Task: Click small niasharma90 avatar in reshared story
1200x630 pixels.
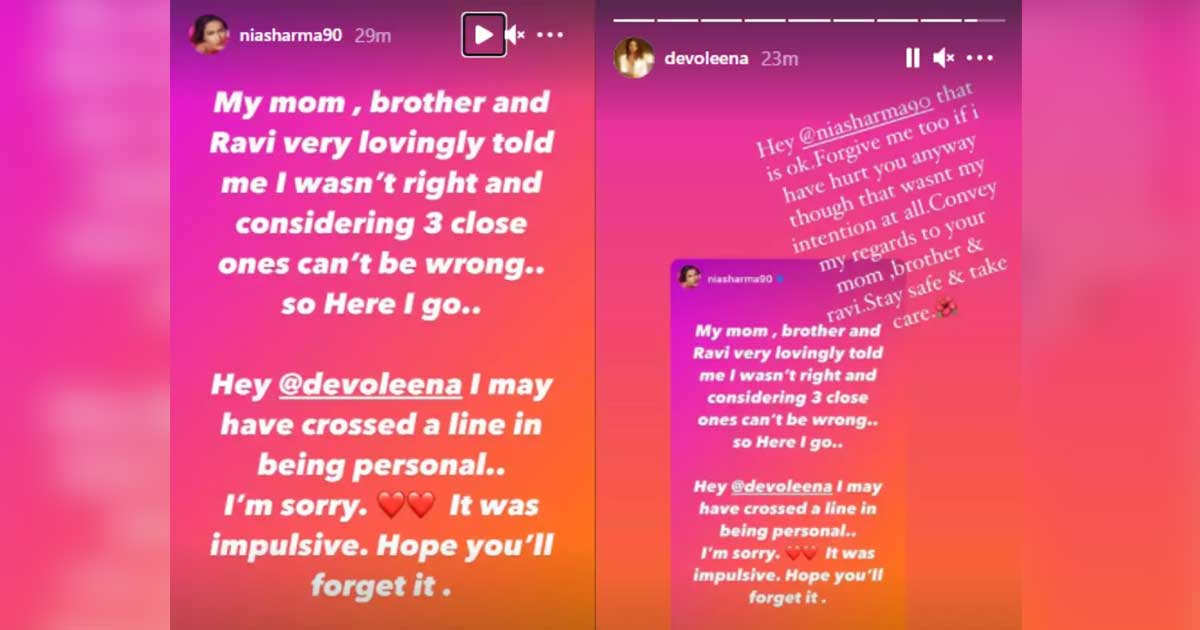Action: tap(689, 276)
